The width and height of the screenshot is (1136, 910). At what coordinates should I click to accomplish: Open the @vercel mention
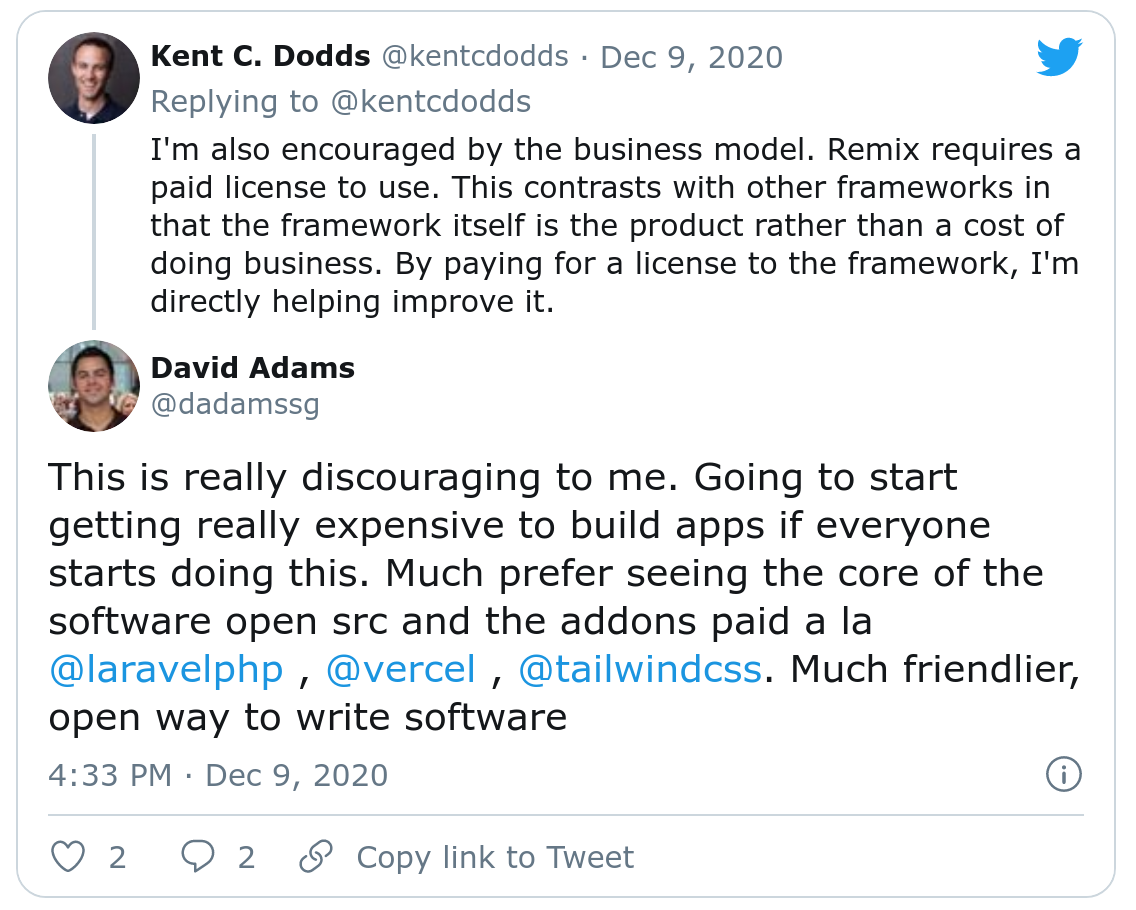coord(401,669)
